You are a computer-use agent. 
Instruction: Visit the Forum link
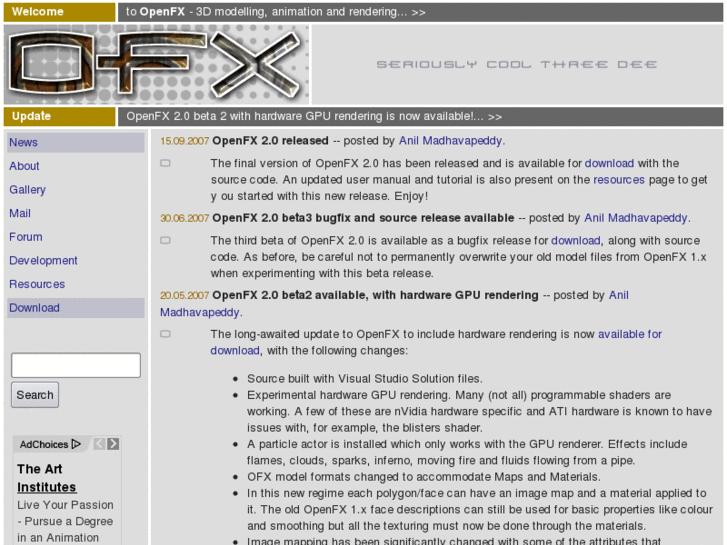click(26, 237)
